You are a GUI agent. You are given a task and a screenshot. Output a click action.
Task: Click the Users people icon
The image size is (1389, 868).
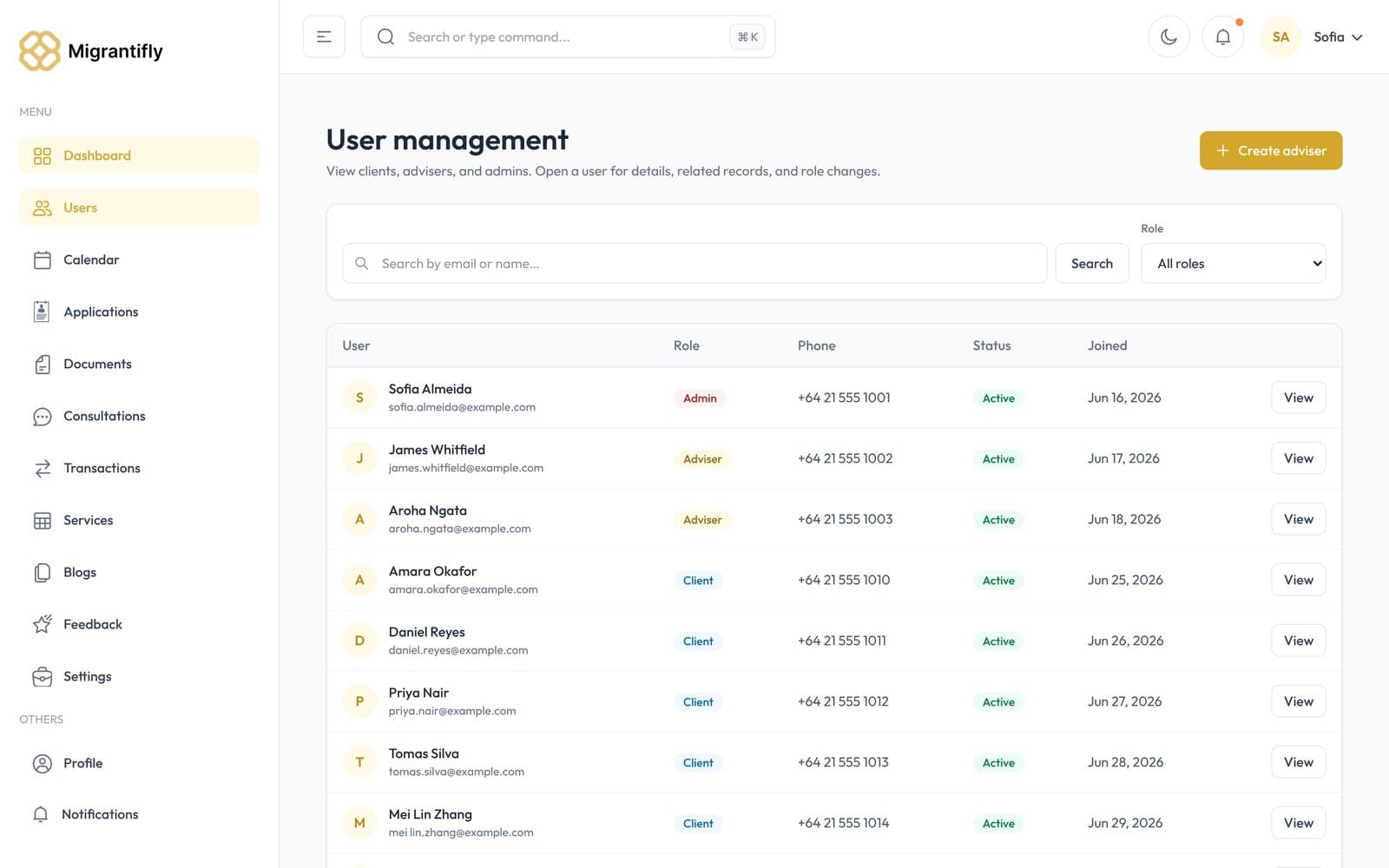point(42,207)
